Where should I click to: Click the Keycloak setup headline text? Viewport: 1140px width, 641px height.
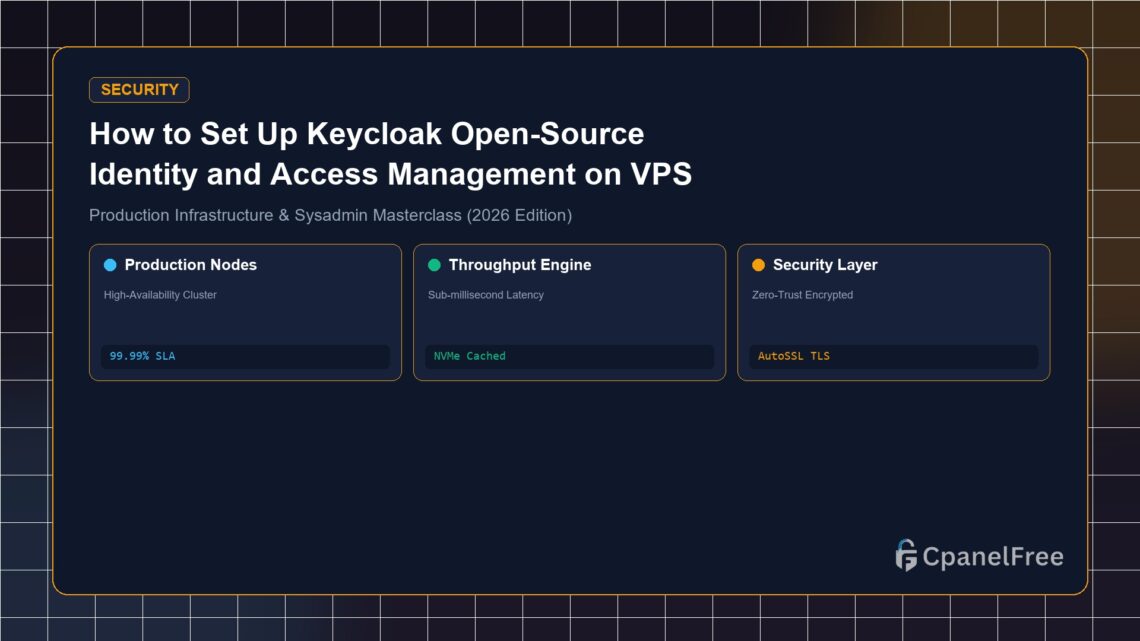(390, 153)
